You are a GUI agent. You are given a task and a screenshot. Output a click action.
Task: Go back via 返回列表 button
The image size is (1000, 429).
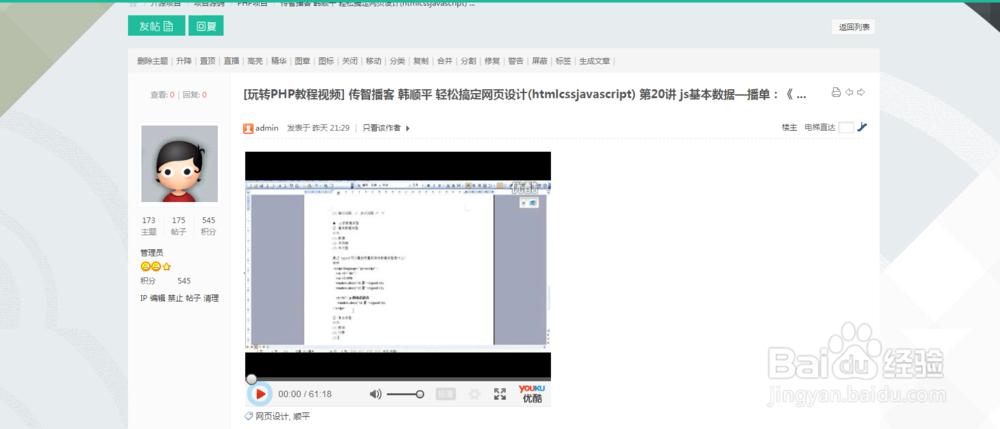pos(853,27)
